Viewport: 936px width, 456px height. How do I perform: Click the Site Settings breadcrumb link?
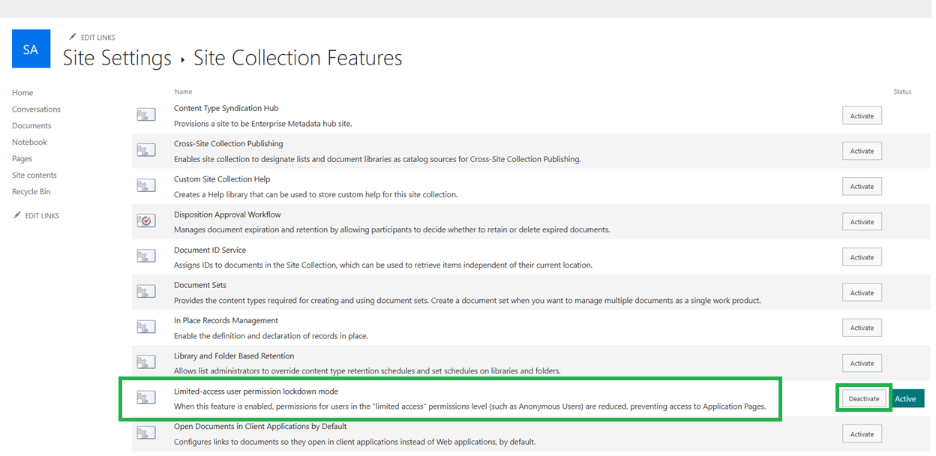point(117,58)
